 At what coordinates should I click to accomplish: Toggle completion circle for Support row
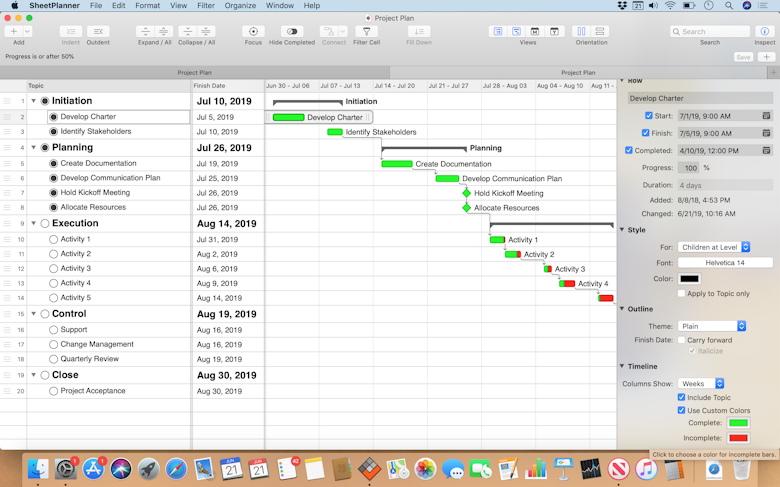[x=54, y=330]
